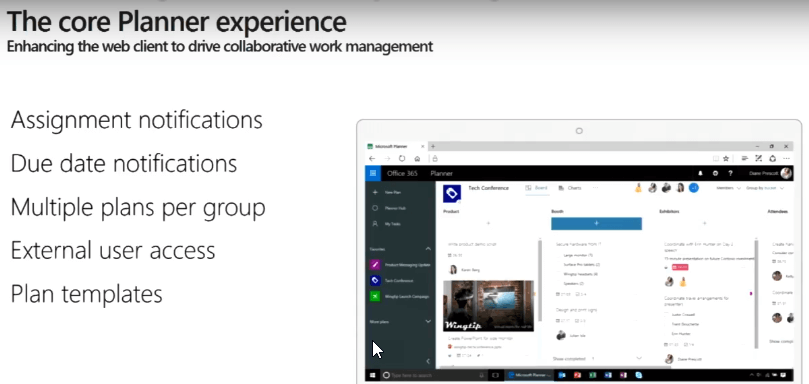Viewport: 809px width, 384px height.
Task: Open the Product Messaging Update plan
Action: pos(400,265)
